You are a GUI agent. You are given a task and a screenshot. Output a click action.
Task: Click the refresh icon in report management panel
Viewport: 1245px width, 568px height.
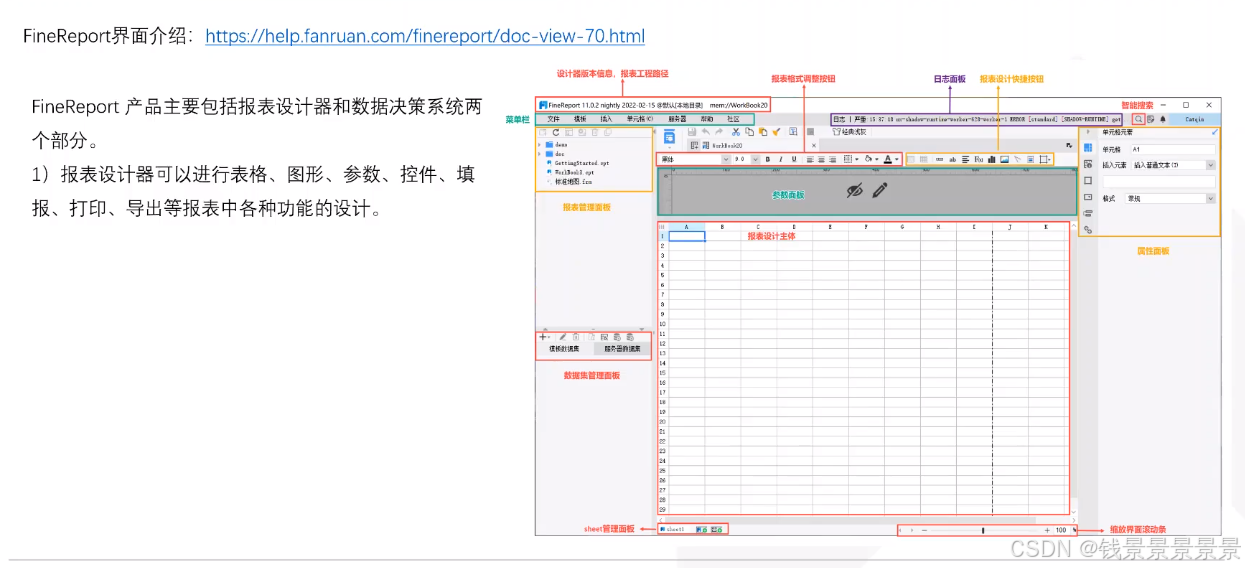[555, 132]
